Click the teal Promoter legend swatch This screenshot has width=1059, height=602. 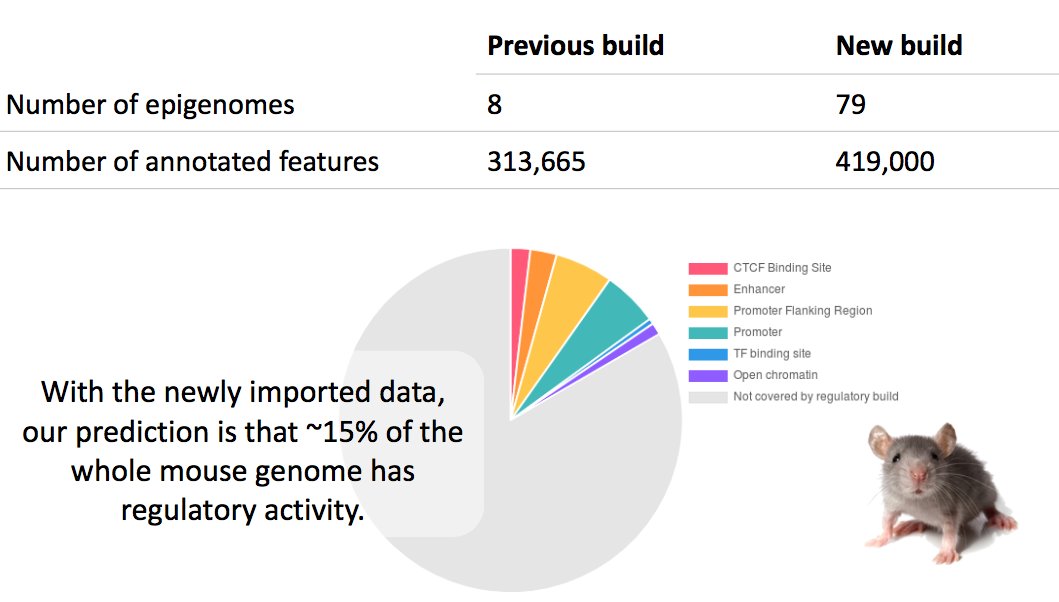point(708,332)
